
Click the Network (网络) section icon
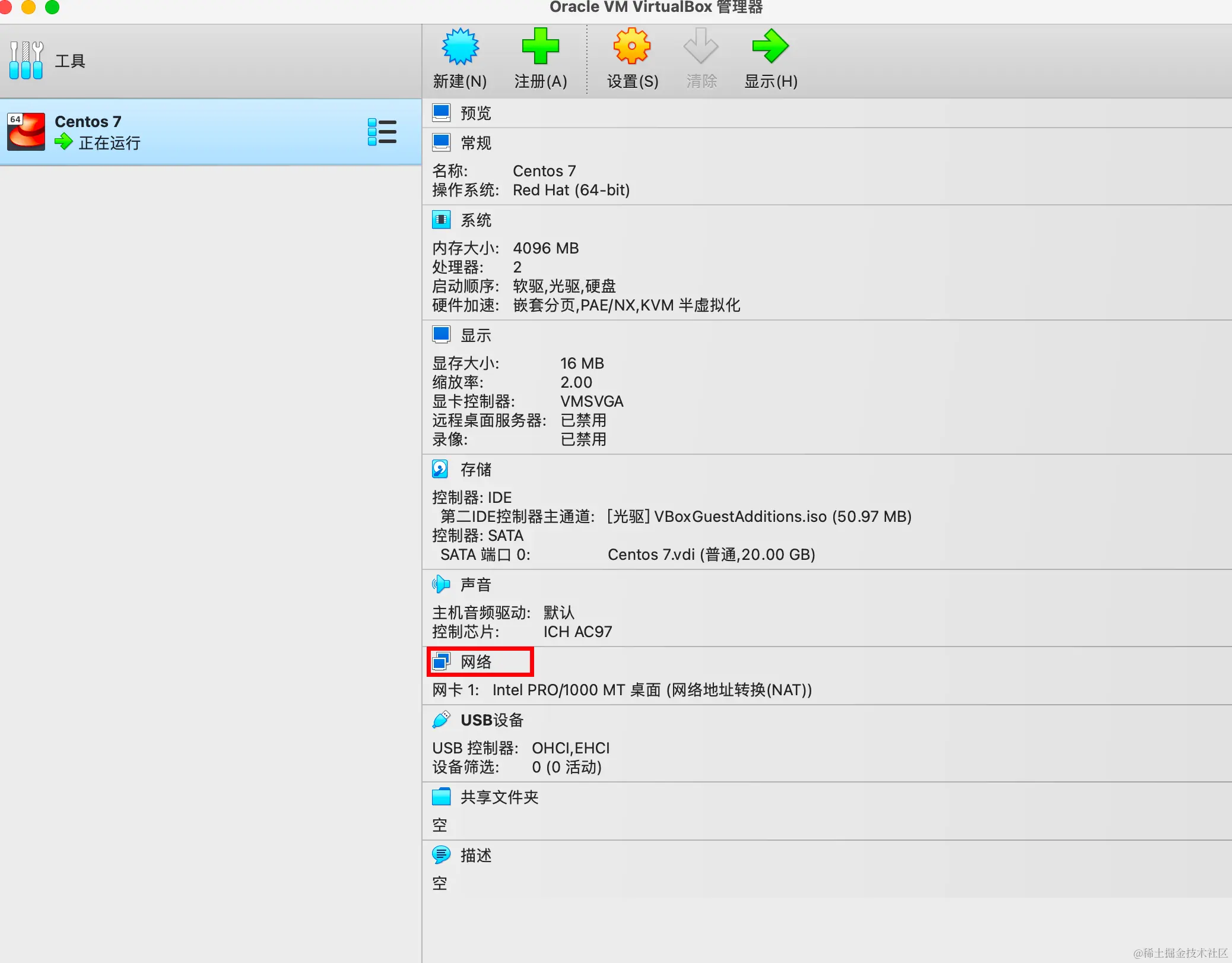click(441, 661)
